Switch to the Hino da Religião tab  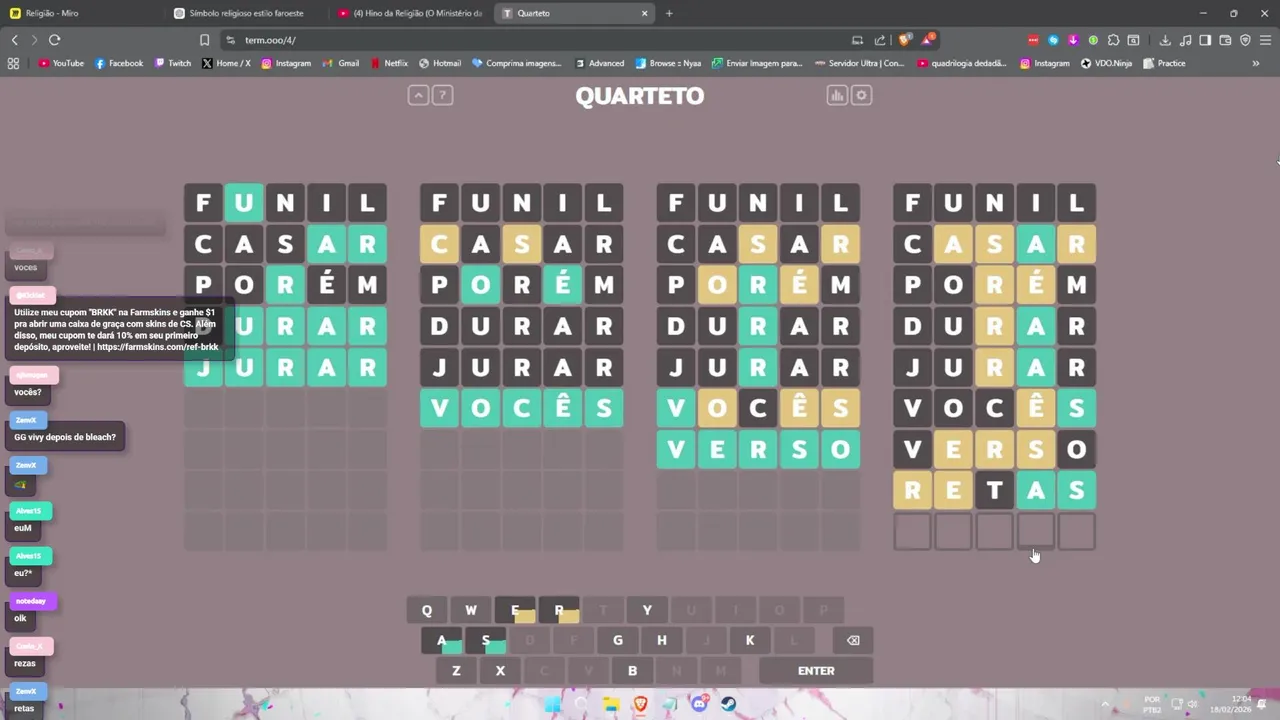[x=410, y=13]
